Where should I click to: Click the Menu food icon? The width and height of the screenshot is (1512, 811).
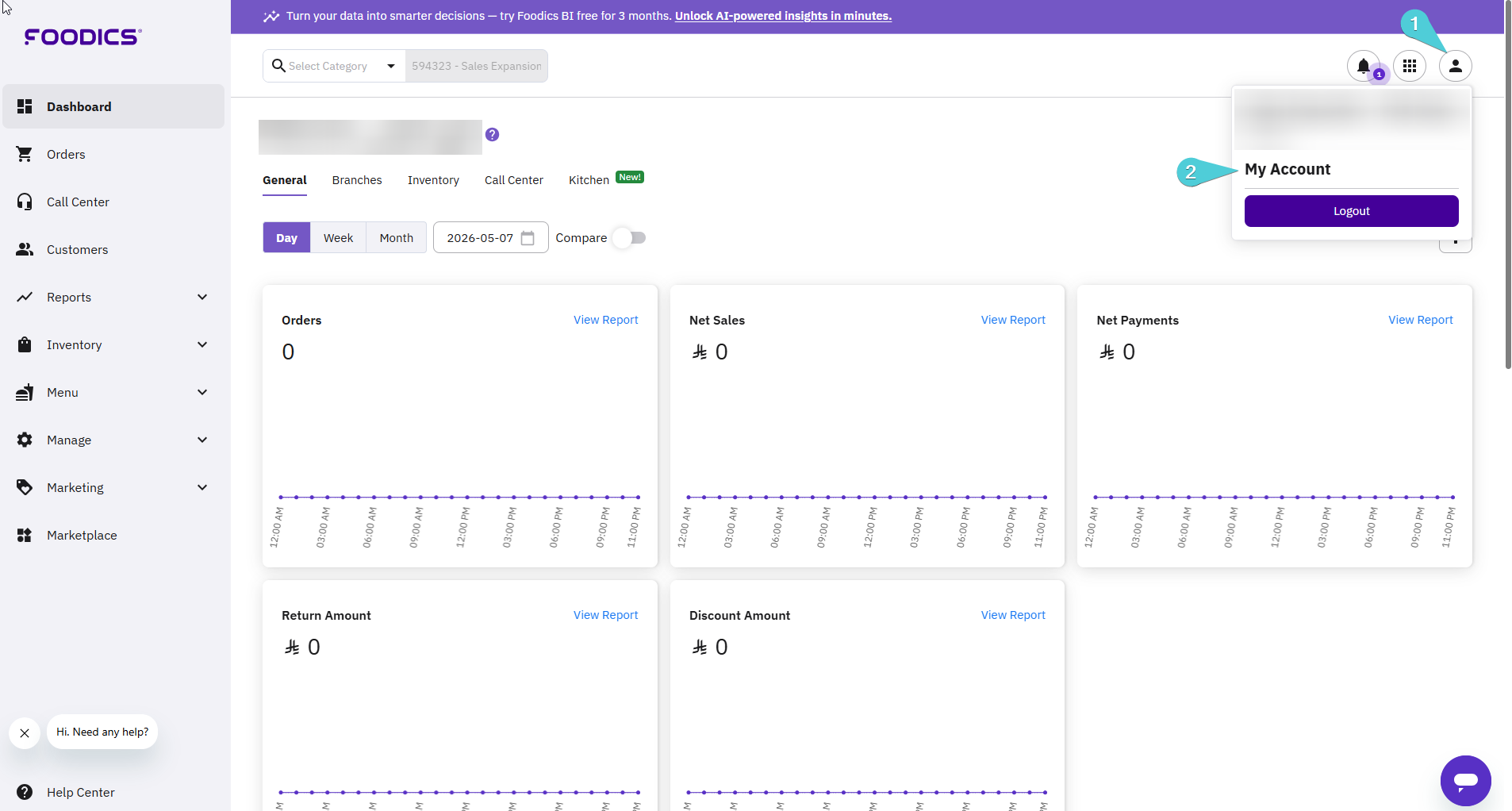coord(25,392)
